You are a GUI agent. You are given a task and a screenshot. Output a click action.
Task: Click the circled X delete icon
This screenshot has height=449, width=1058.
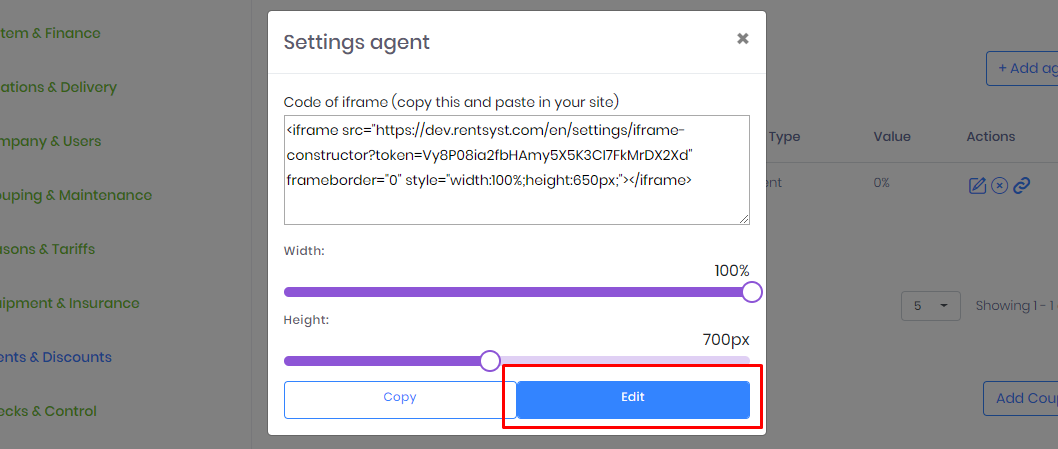point(999,185)
